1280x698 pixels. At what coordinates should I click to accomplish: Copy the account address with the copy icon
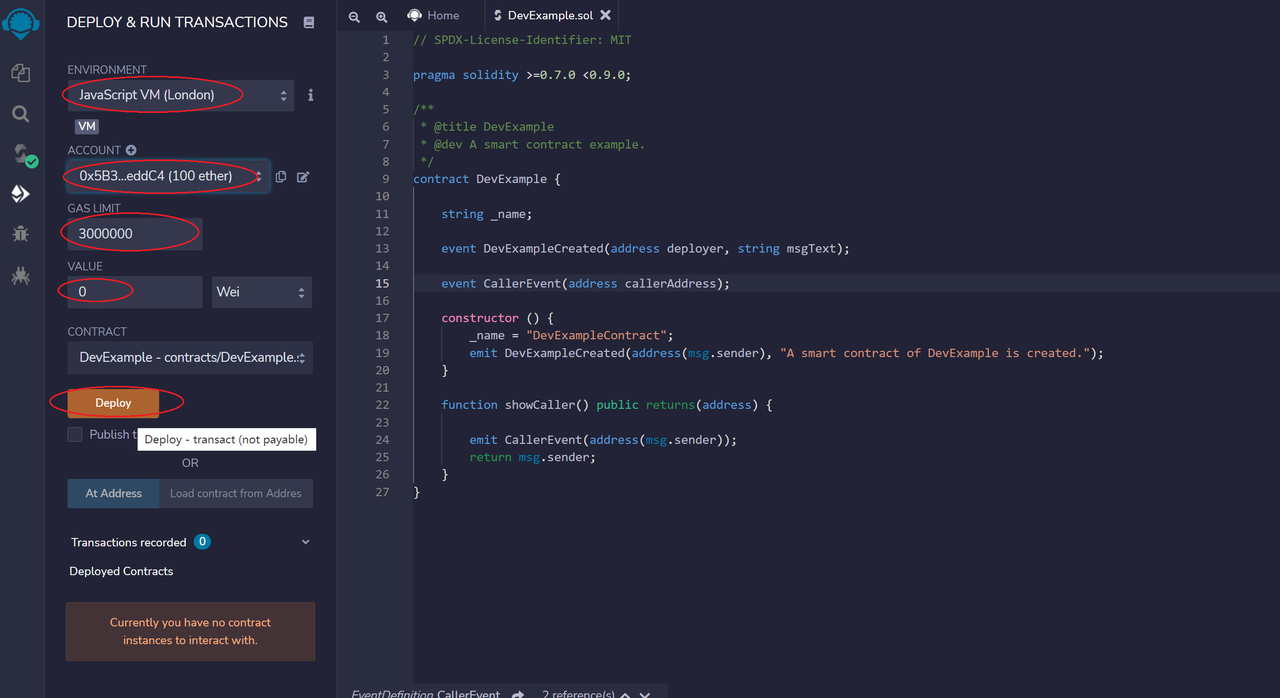point(281,177)
